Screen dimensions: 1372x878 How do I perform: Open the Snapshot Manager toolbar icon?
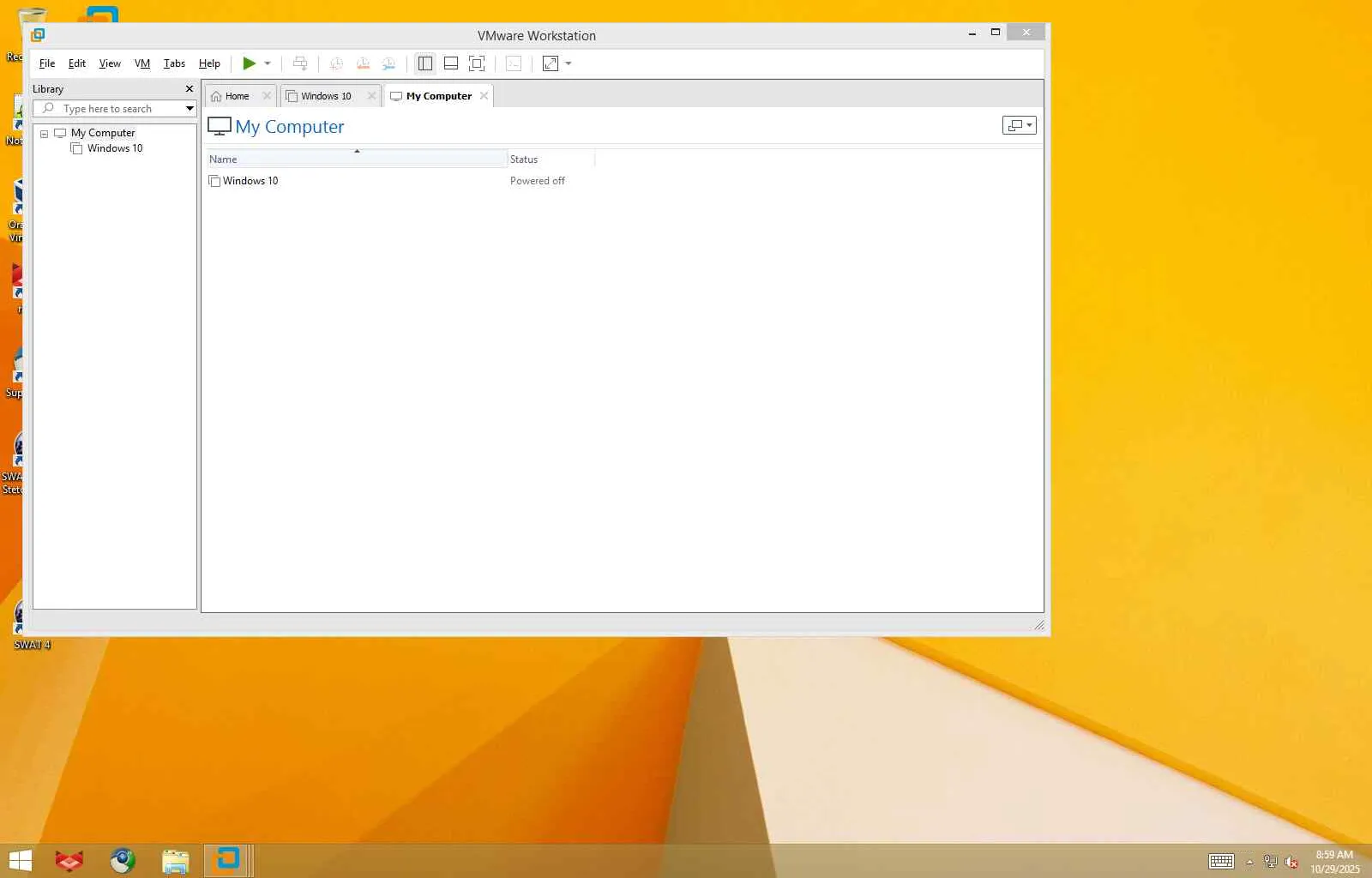point(388,63)
